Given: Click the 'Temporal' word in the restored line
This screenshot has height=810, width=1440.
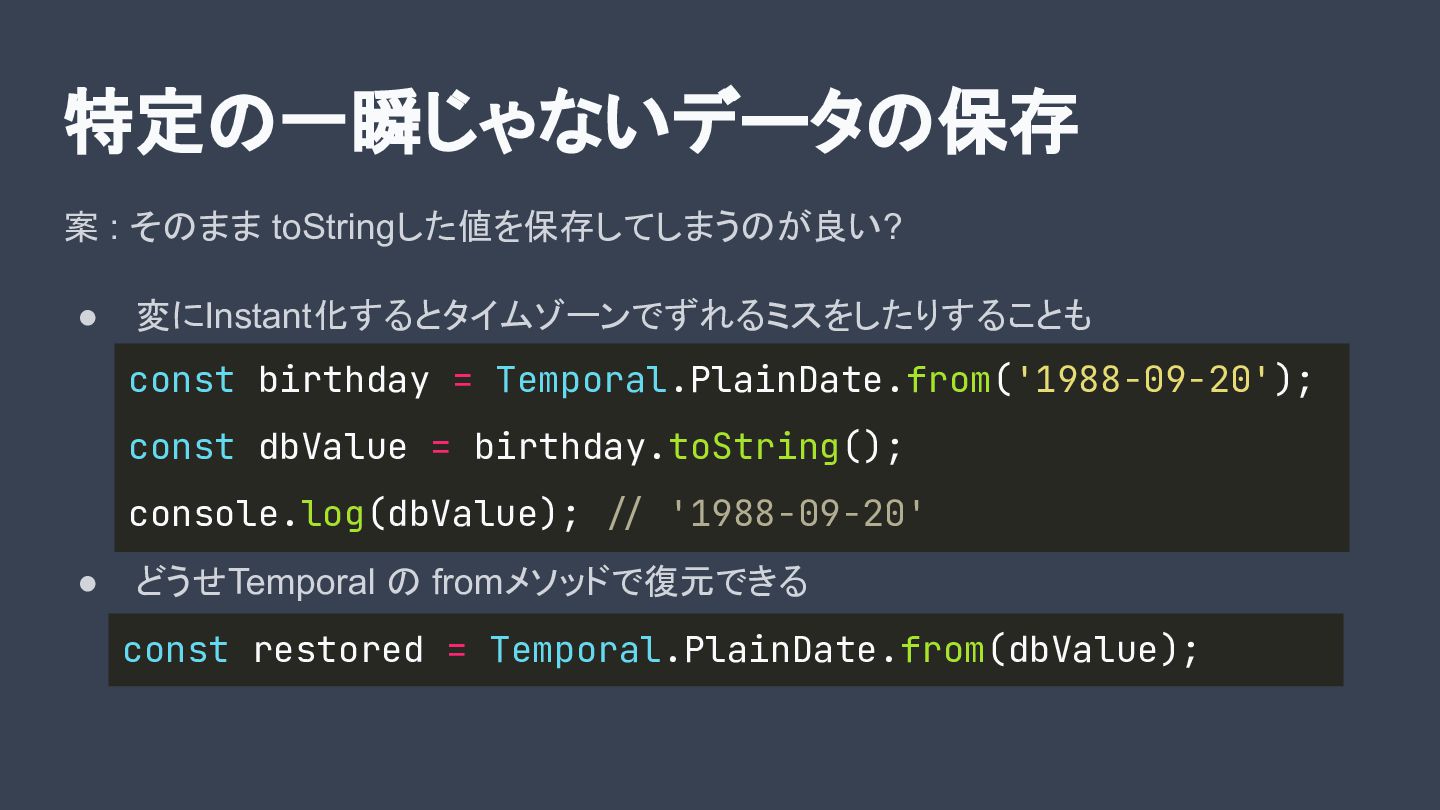Looking at the screenshot, I should tap(575, 650).
